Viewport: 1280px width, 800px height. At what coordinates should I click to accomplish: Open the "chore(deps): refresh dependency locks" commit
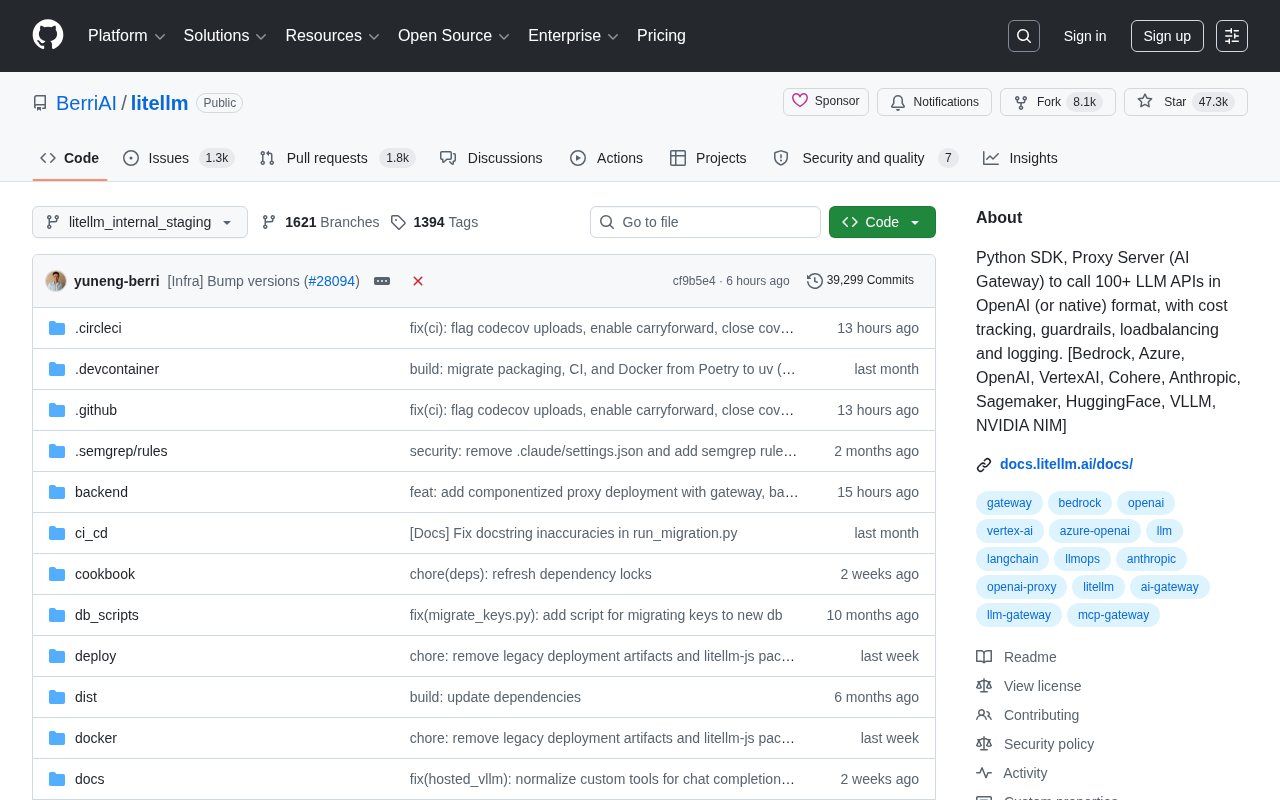click(x=531, y=574)
